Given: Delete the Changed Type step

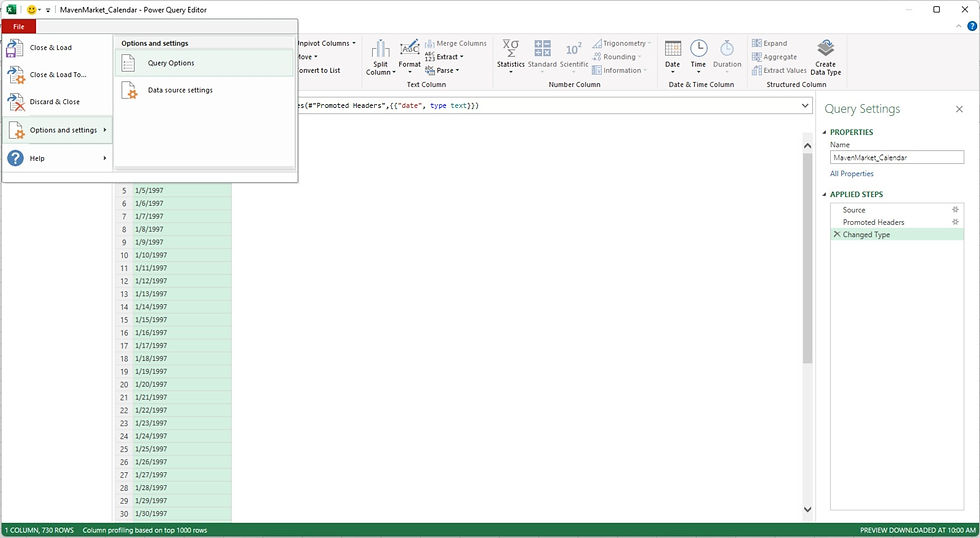Looking at the screenshot, I should pos(837,234).
